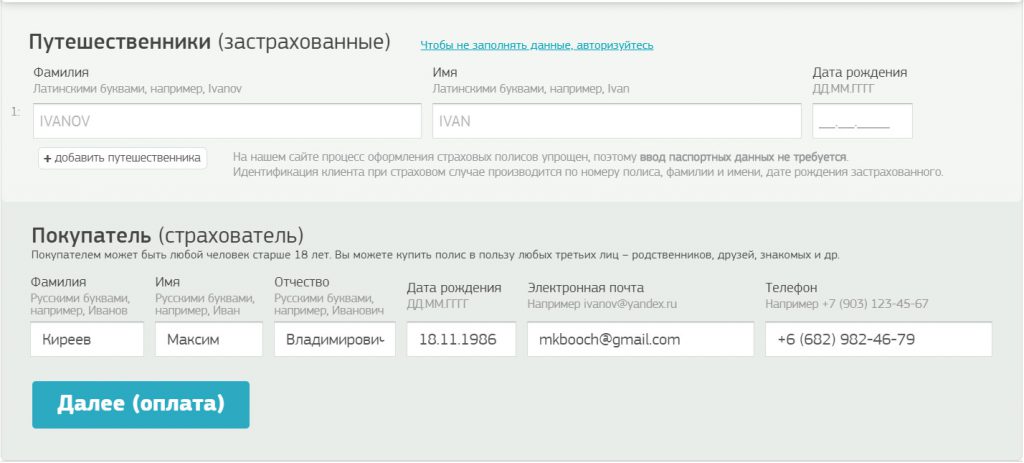The height and width of the screenshot is (463, 1024).
Task: Click buyer surname field containing Киреев
Action: point(87,339)
